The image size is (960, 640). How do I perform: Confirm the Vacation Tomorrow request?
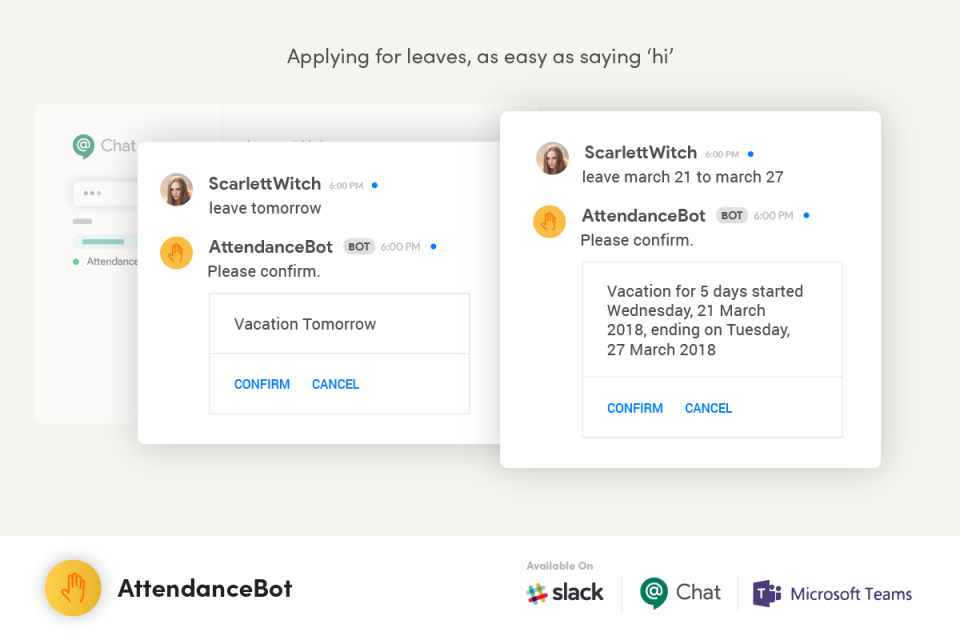262,384
